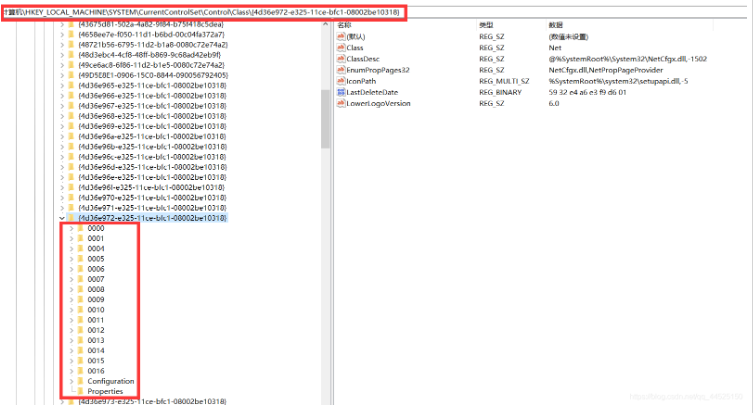The height and width of the screenshot is (413, 755).
Task: Select the IconPath value name
Action: tap(361, 81)
